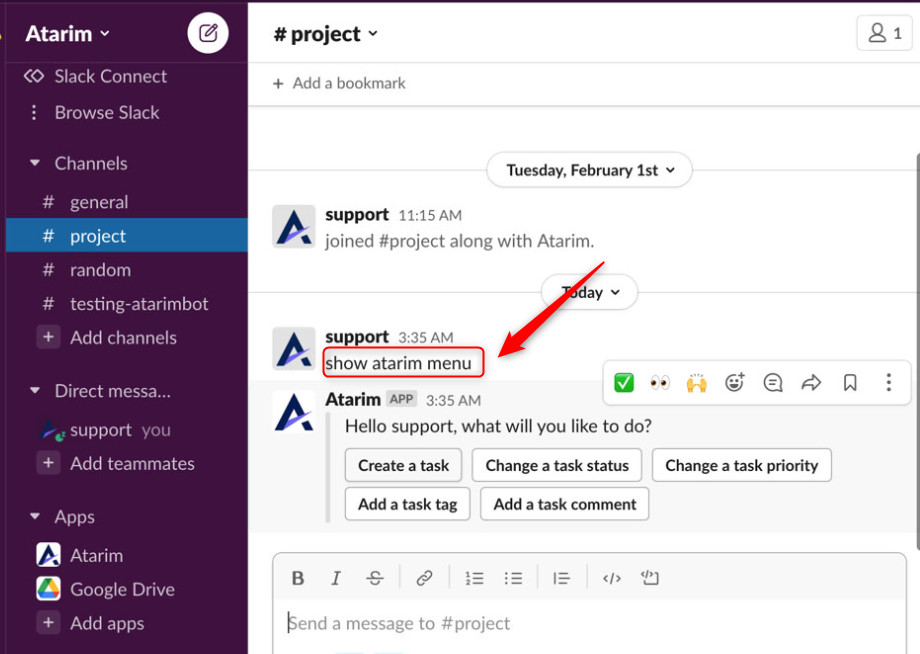Viewport: 920px width, 654px height.
Task: Open the Tuesday, February 1st date dropdown
Action: pyautogui.click(x=590, y=170)
